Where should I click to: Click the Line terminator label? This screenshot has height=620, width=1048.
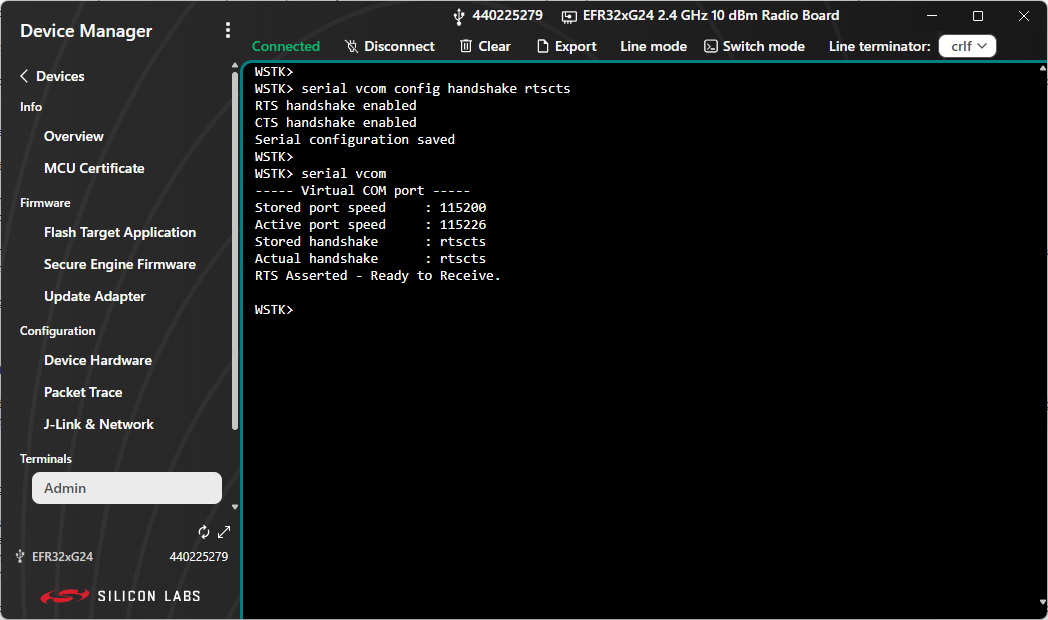[880, 46]
